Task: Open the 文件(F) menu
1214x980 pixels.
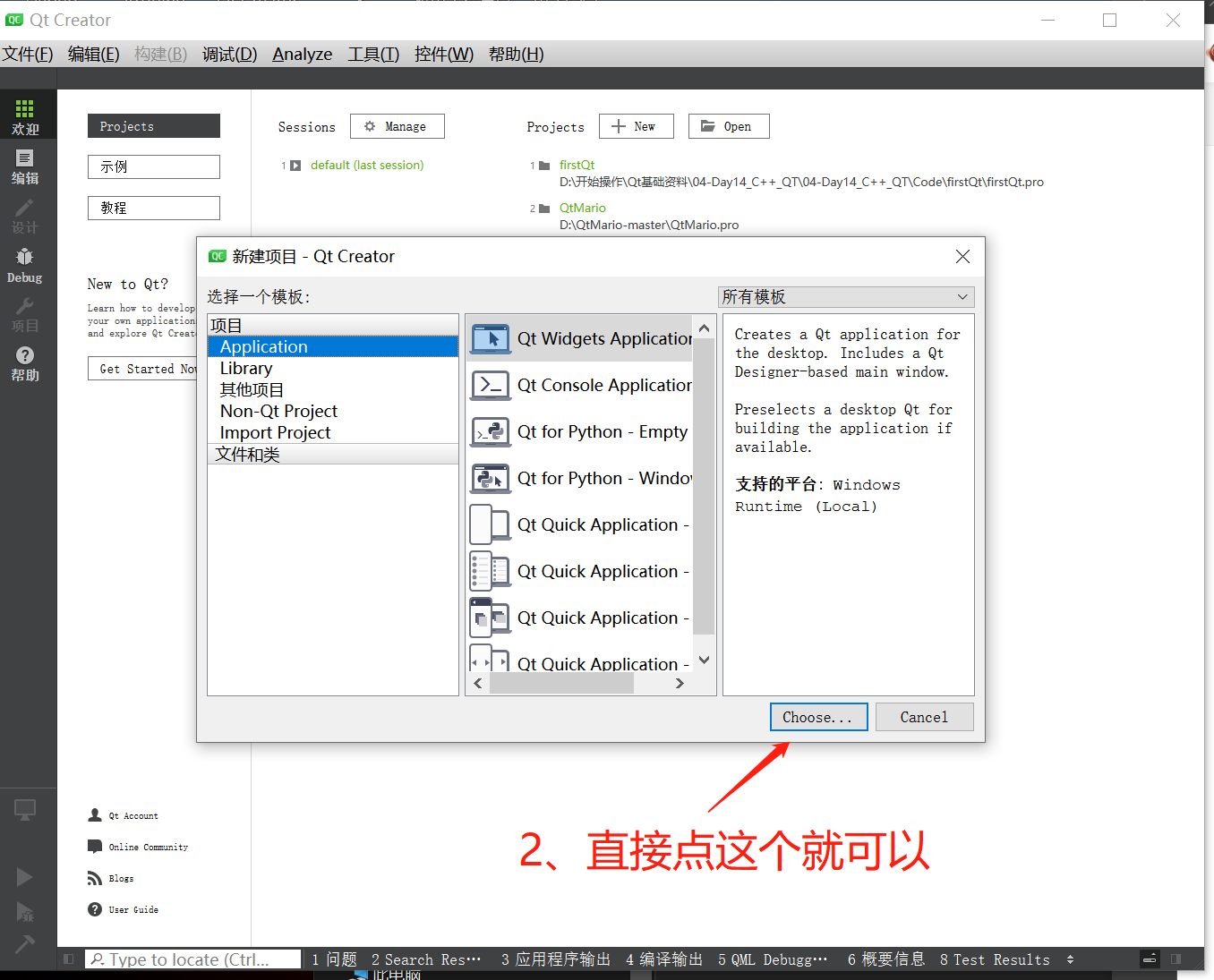Action: pyautogui.click(x=28, y=55)
